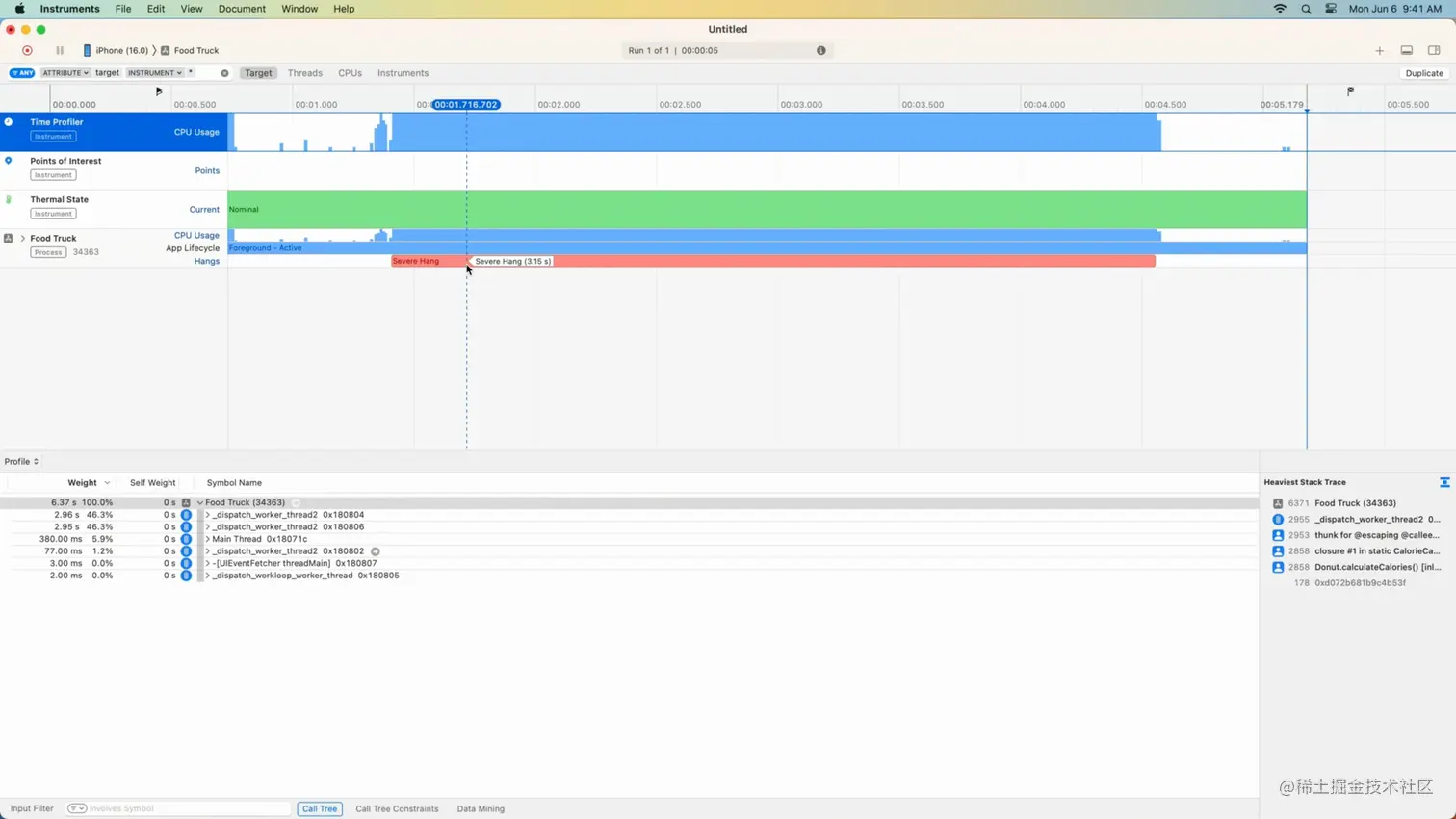
Task: Open the Profile detail dropdown
Action: point(21,461)
